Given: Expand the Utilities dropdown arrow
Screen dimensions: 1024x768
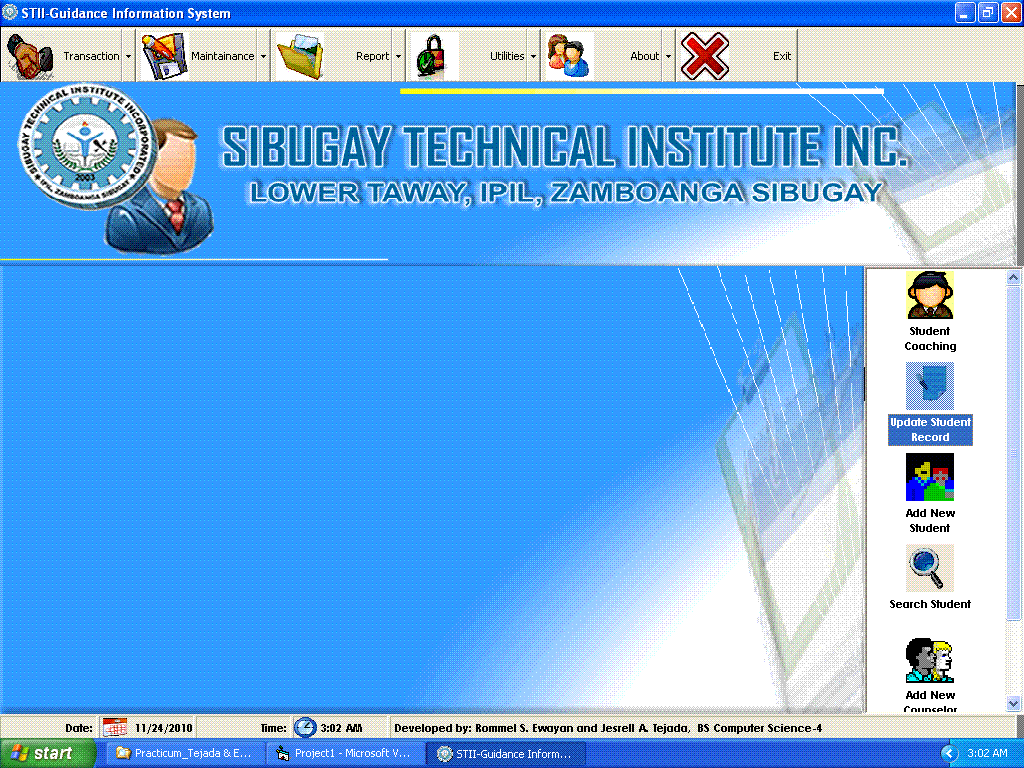Looking at the screenshot, I should click(533, 56).
